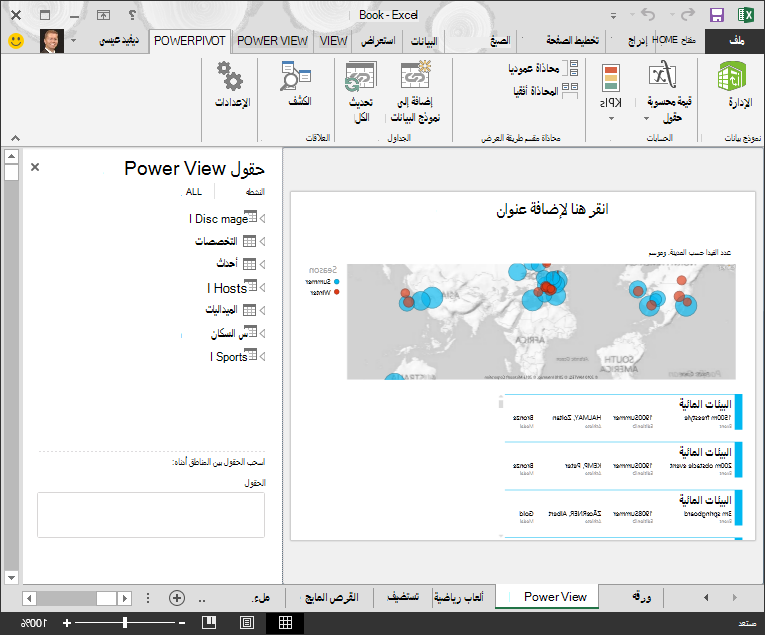Click the field pane scroll-down arrow
The height and width of the screenshot is (635, 765).
[x=11, y=577]
